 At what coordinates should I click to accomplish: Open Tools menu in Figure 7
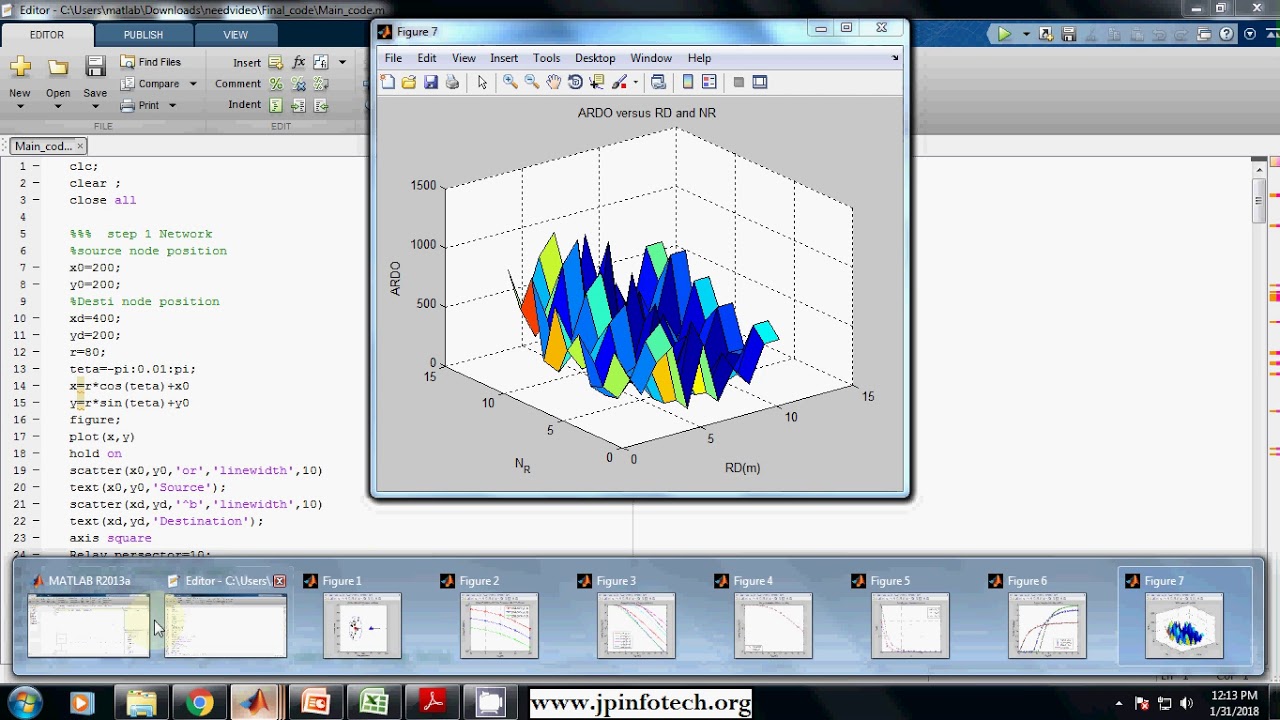546,58
